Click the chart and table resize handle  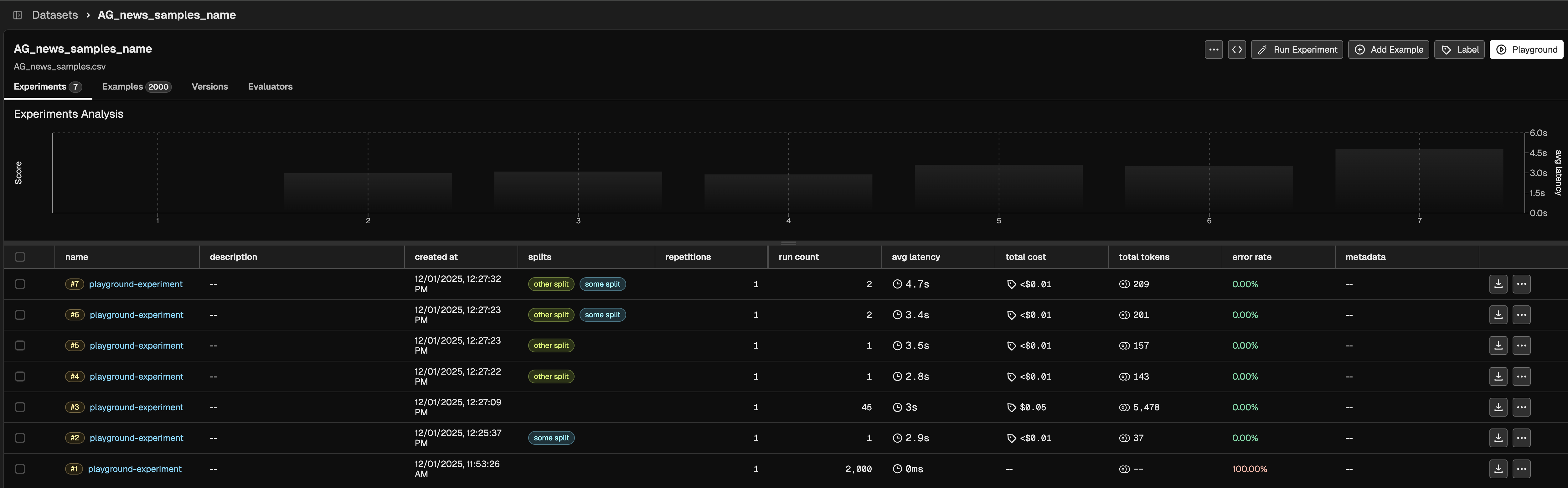[788, 242]
